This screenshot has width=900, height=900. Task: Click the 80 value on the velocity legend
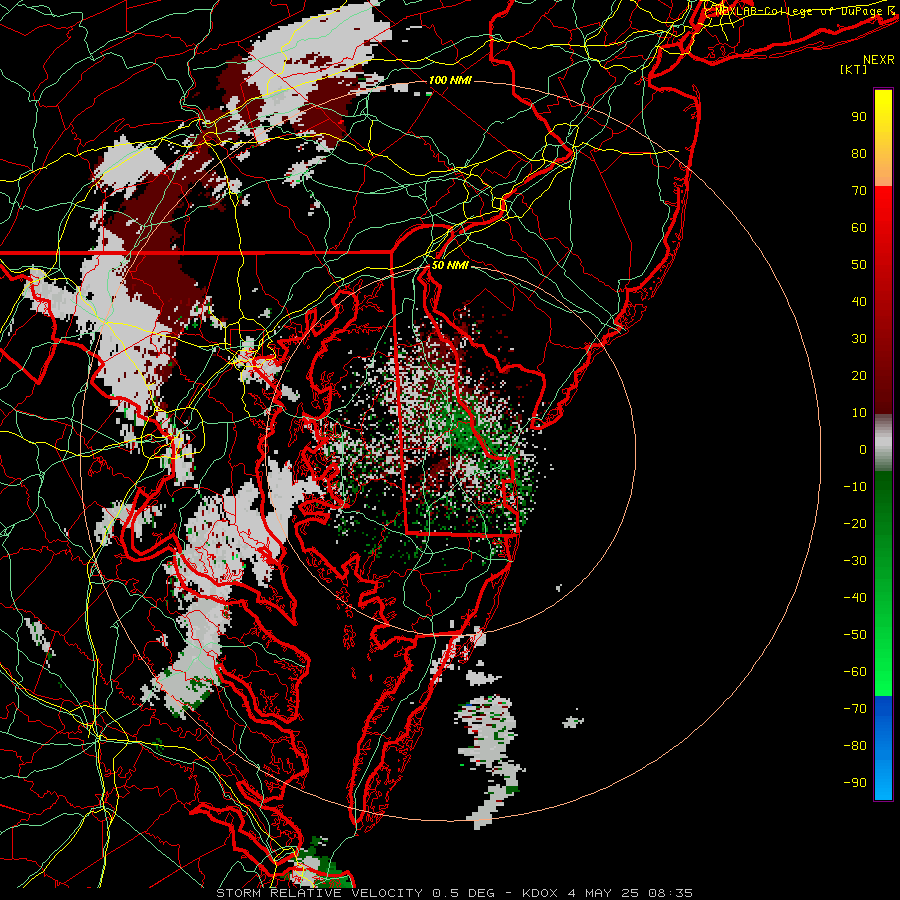pos(859,154)
